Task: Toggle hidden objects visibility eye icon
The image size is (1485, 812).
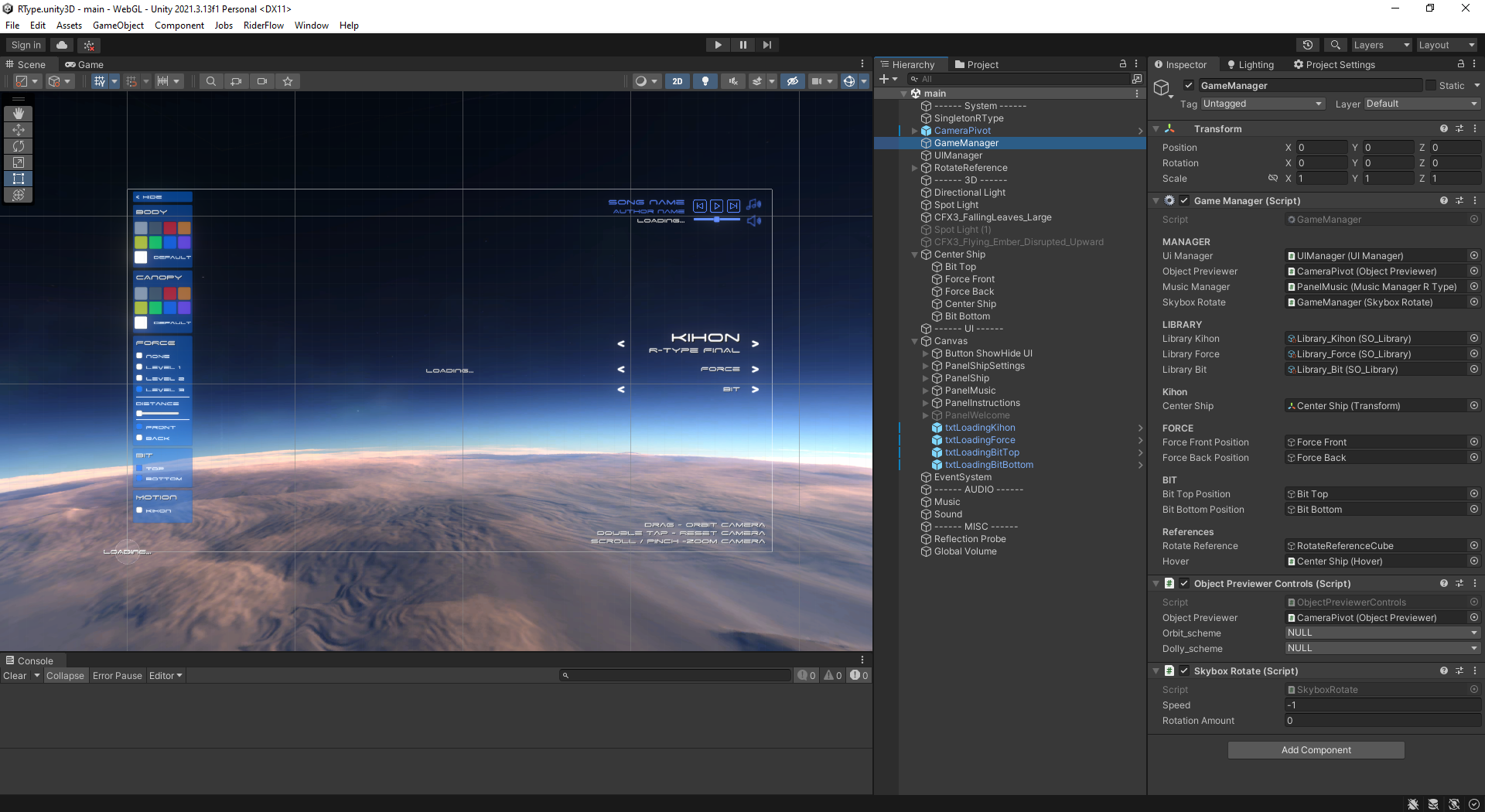Action: tap(792, 81)
